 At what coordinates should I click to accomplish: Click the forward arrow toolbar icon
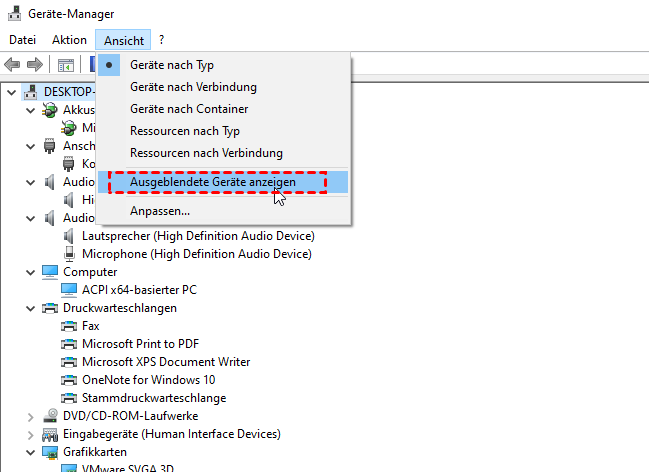click(35, 65)
